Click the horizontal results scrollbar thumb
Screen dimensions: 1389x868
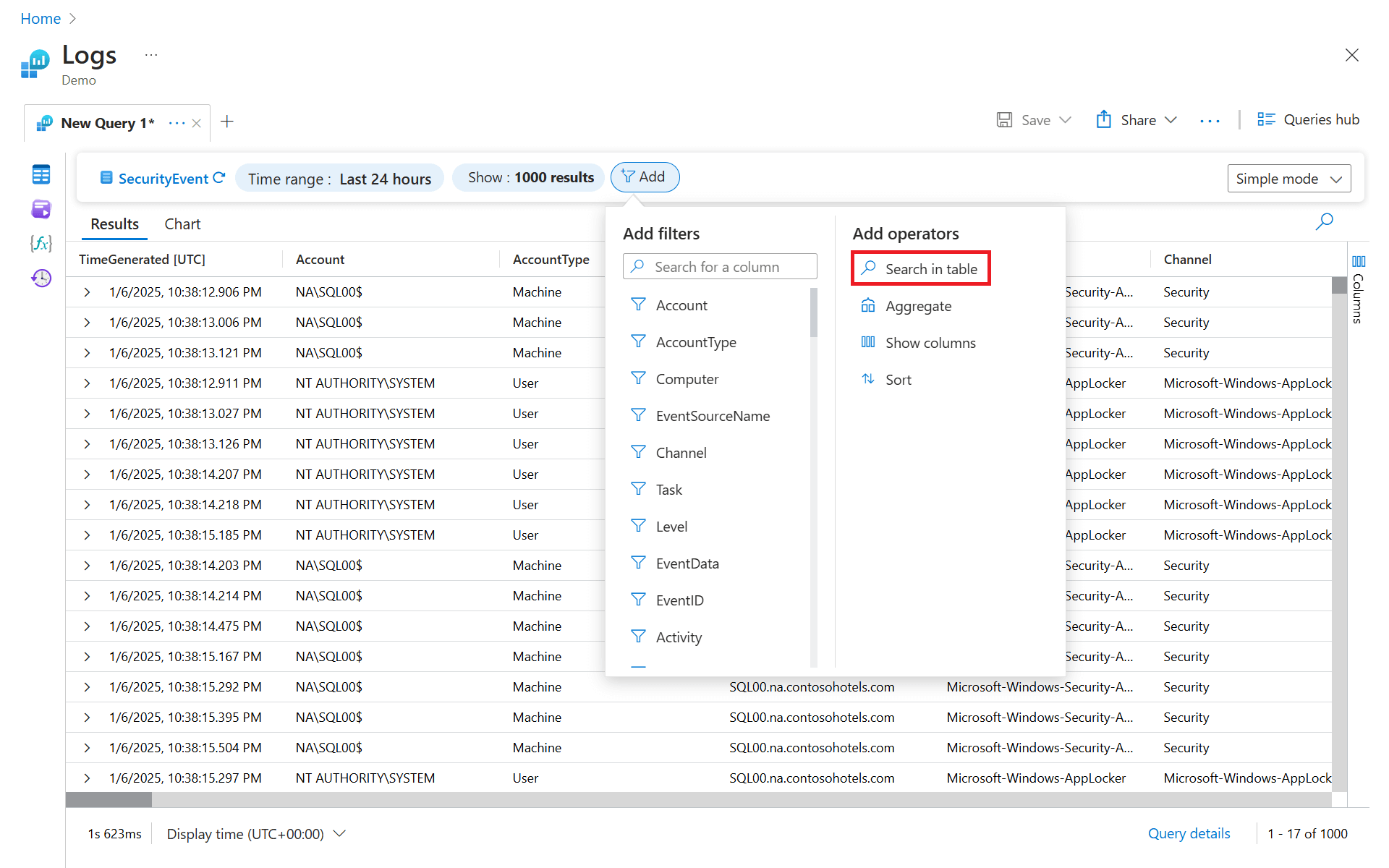pos(109,800)
